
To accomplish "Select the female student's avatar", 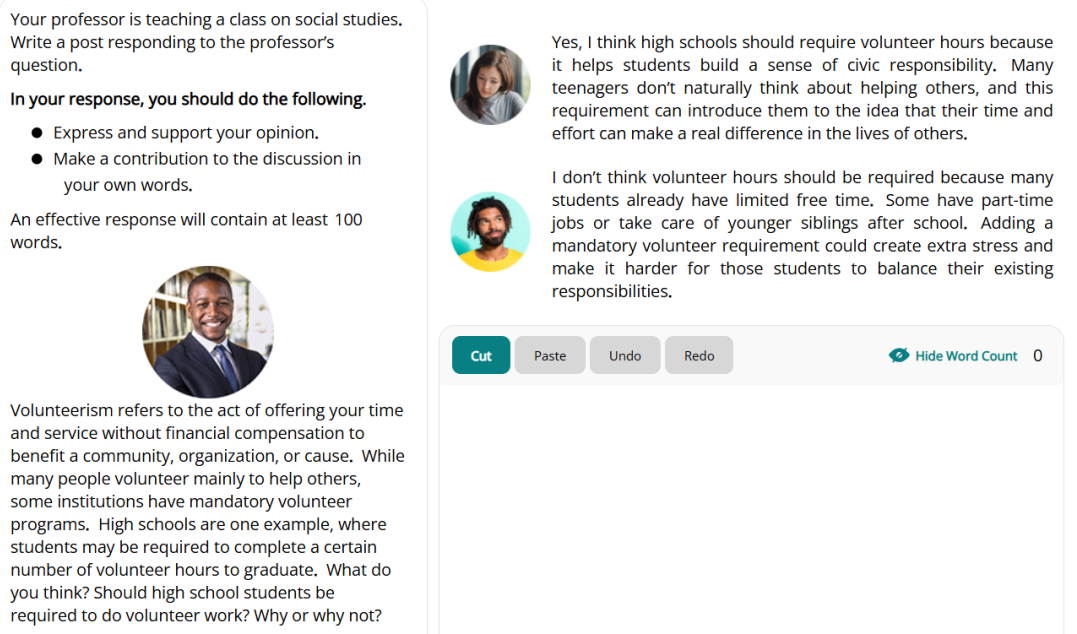I will pos(490,85).
